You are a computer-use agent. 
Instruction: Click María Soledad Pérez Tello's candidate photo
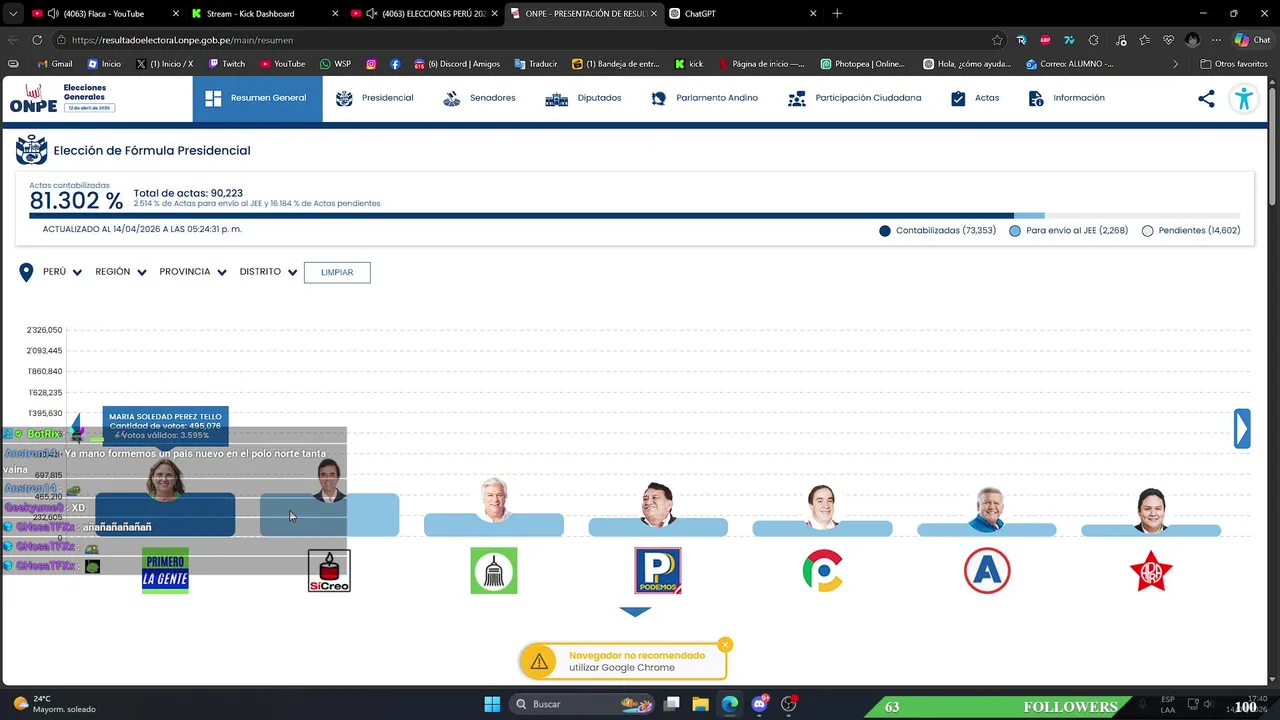[165, 480]
